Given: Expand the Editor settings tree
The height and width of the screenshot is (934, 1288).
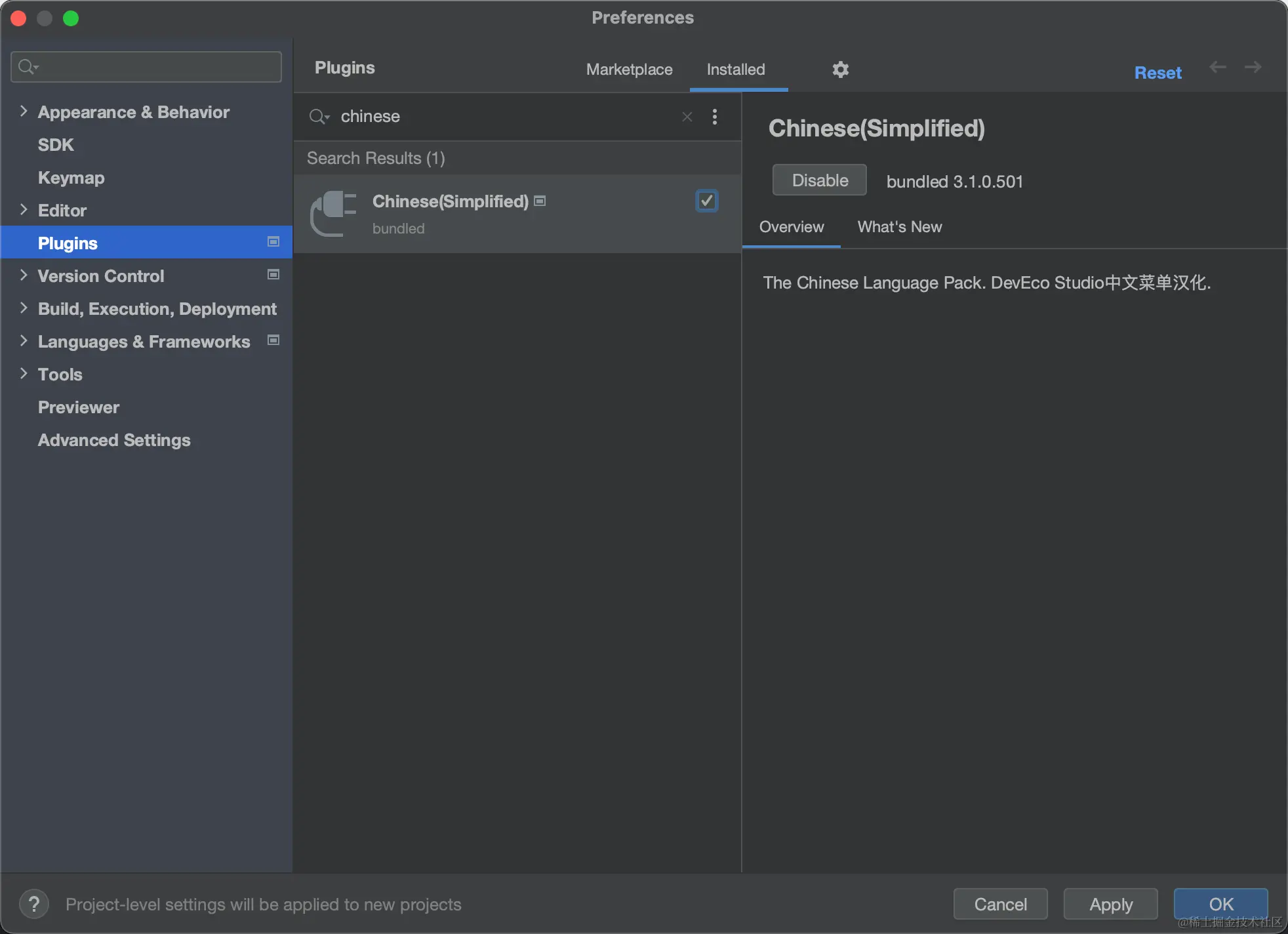Looking at the screenshot, I should pos(24,209).
